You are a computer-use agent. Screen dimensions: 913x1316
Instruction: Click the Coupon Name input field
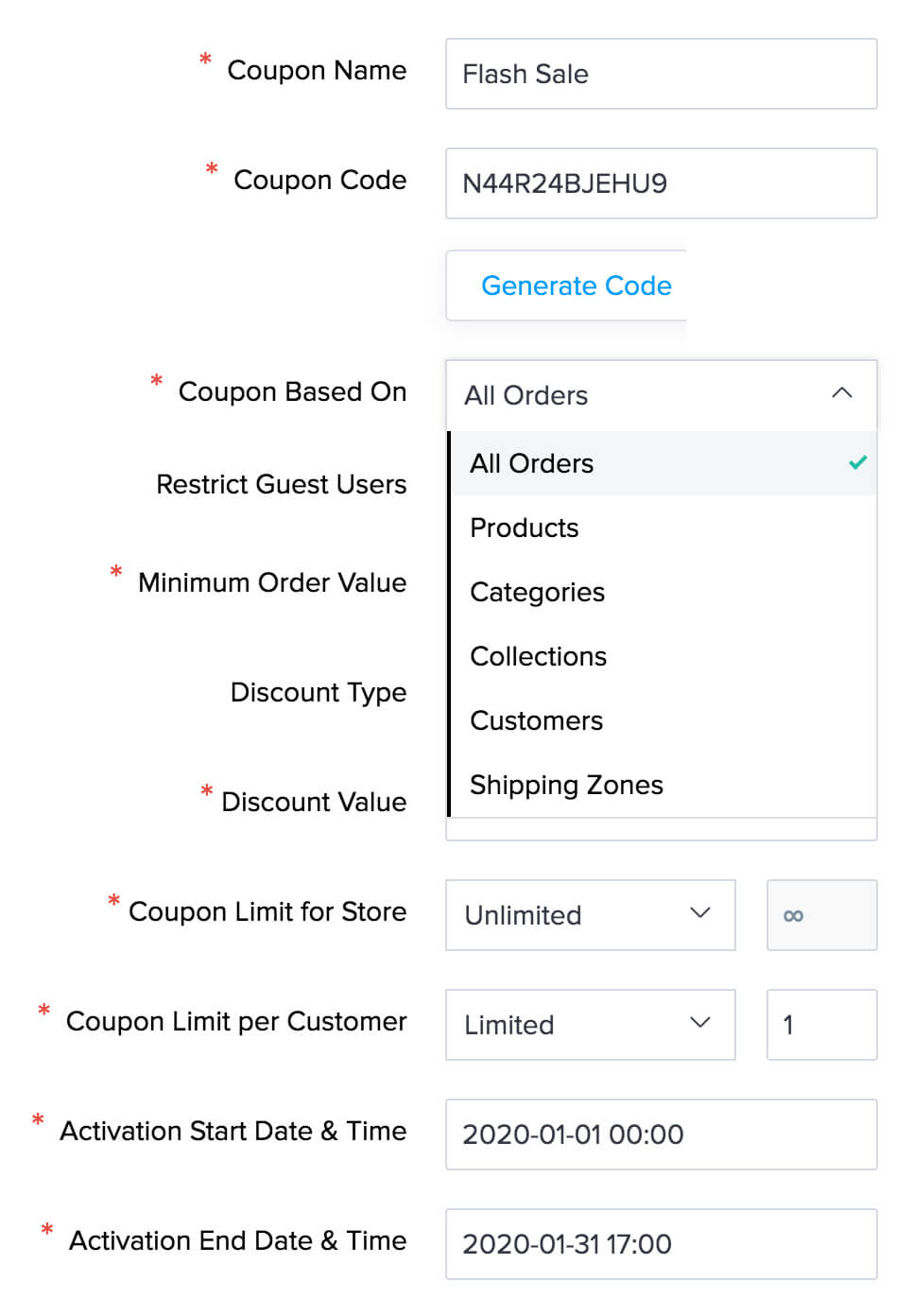661,74
